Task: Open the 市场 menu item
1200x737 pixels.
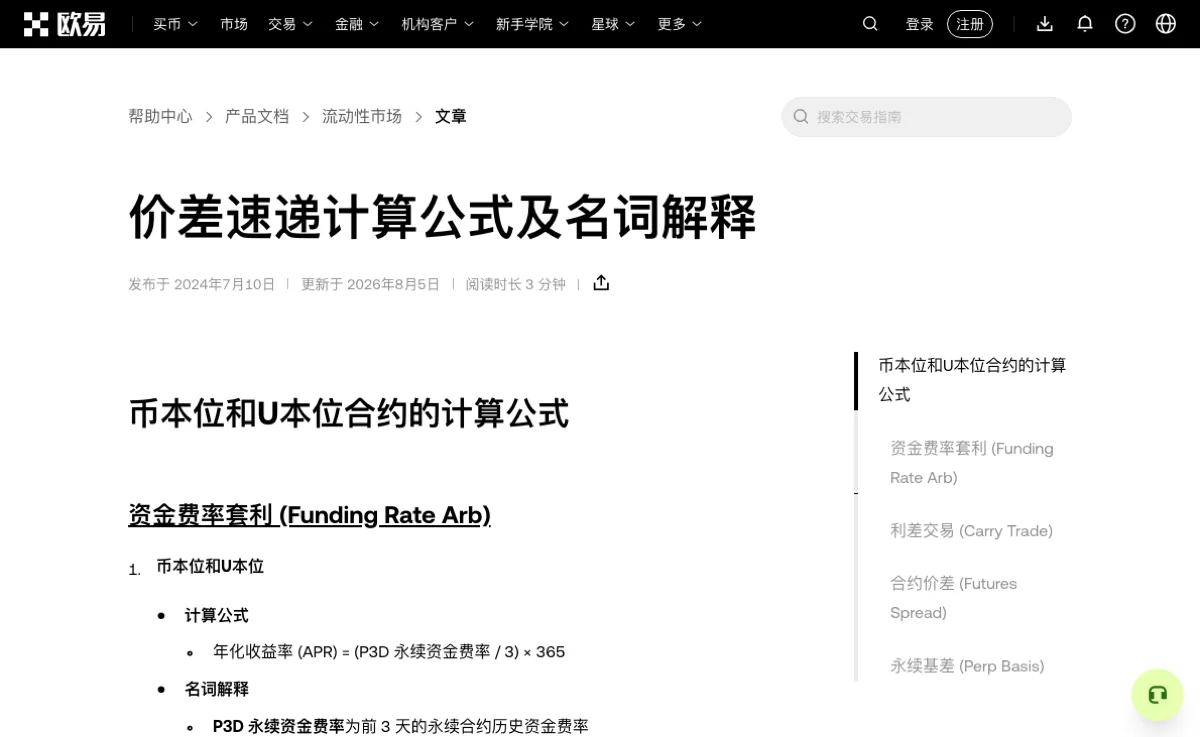Action: point(234,24)
